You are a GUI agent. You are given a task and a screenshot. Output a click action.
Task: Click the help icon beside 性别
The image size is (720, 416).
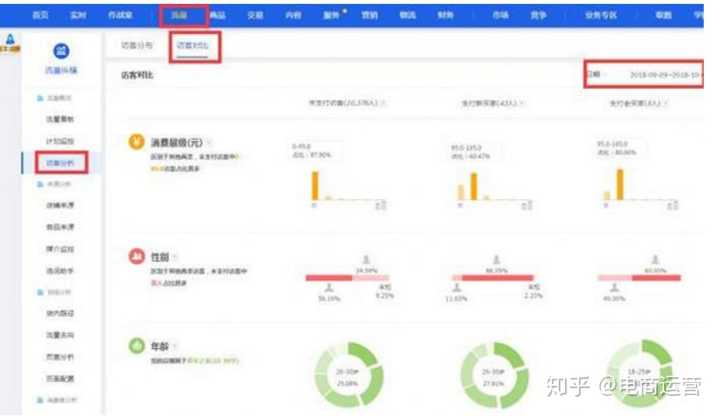tap(176, 257)
